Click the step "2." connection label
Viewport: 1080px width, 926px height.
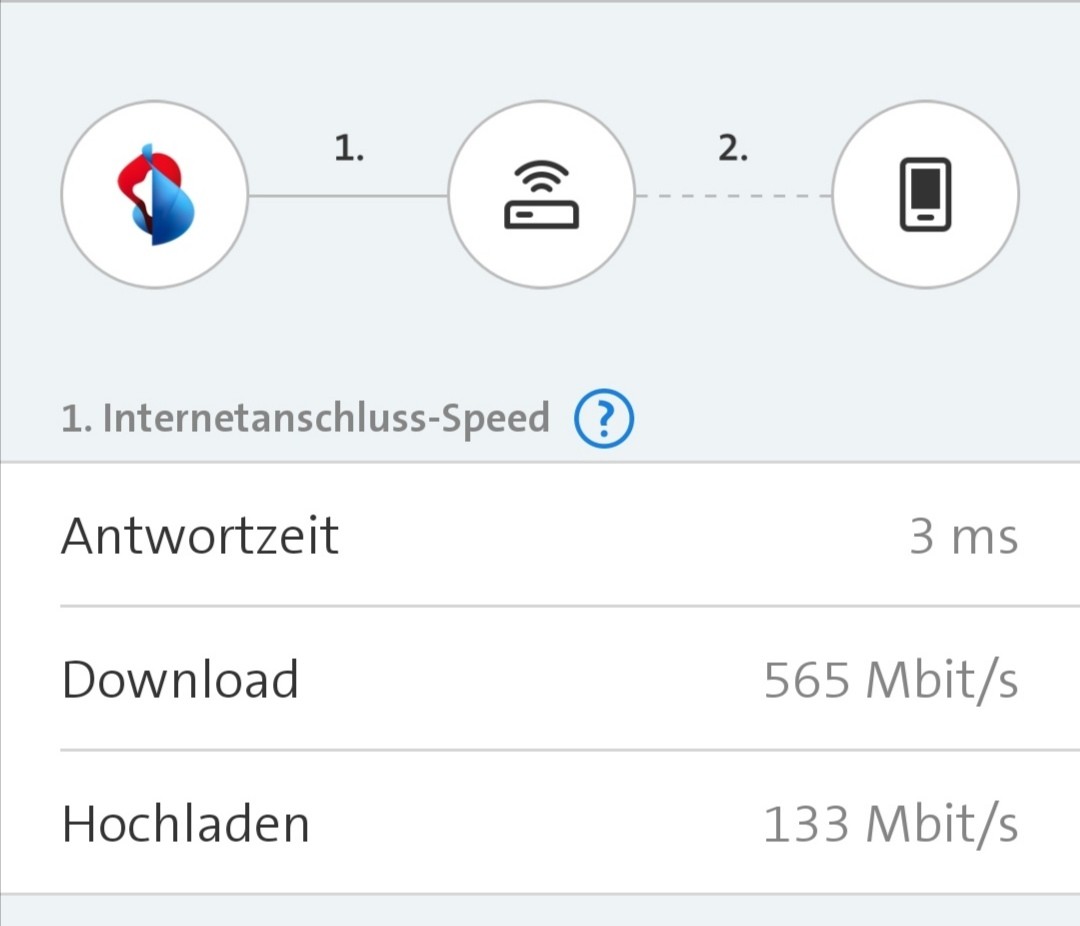(733, 150)
